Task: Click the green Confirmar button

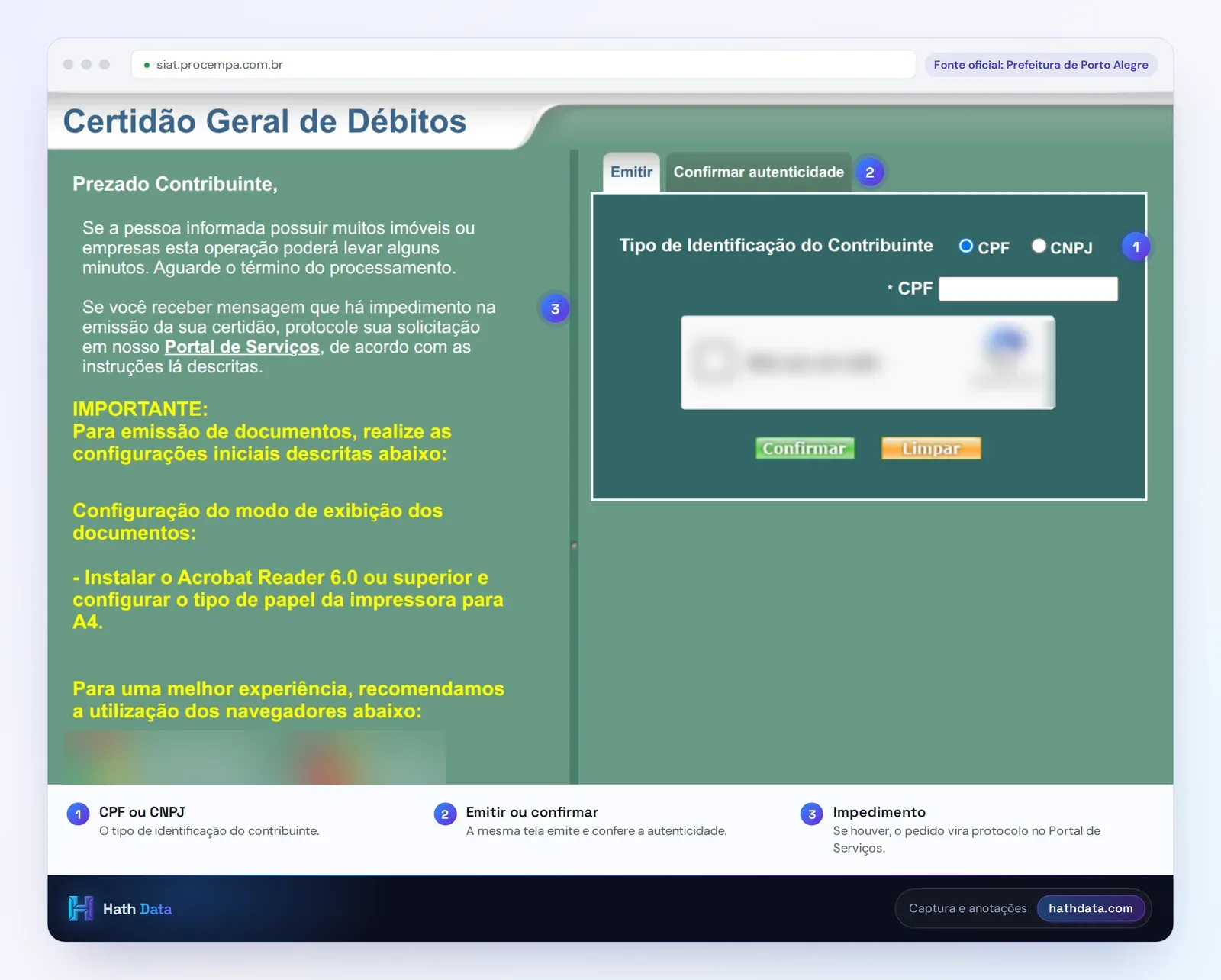Action: click(804, 448)
